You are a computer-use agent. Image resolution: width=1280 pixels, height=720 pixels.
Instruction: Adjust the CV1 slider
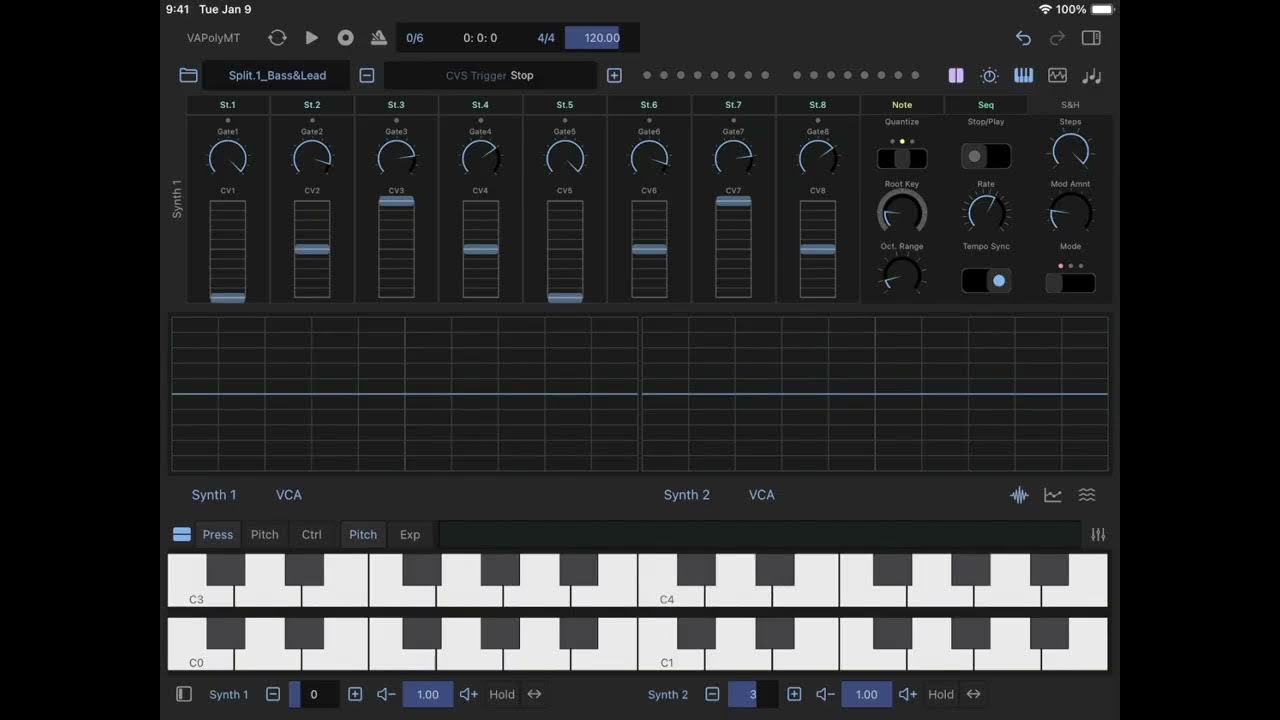(x=228, y=249)
